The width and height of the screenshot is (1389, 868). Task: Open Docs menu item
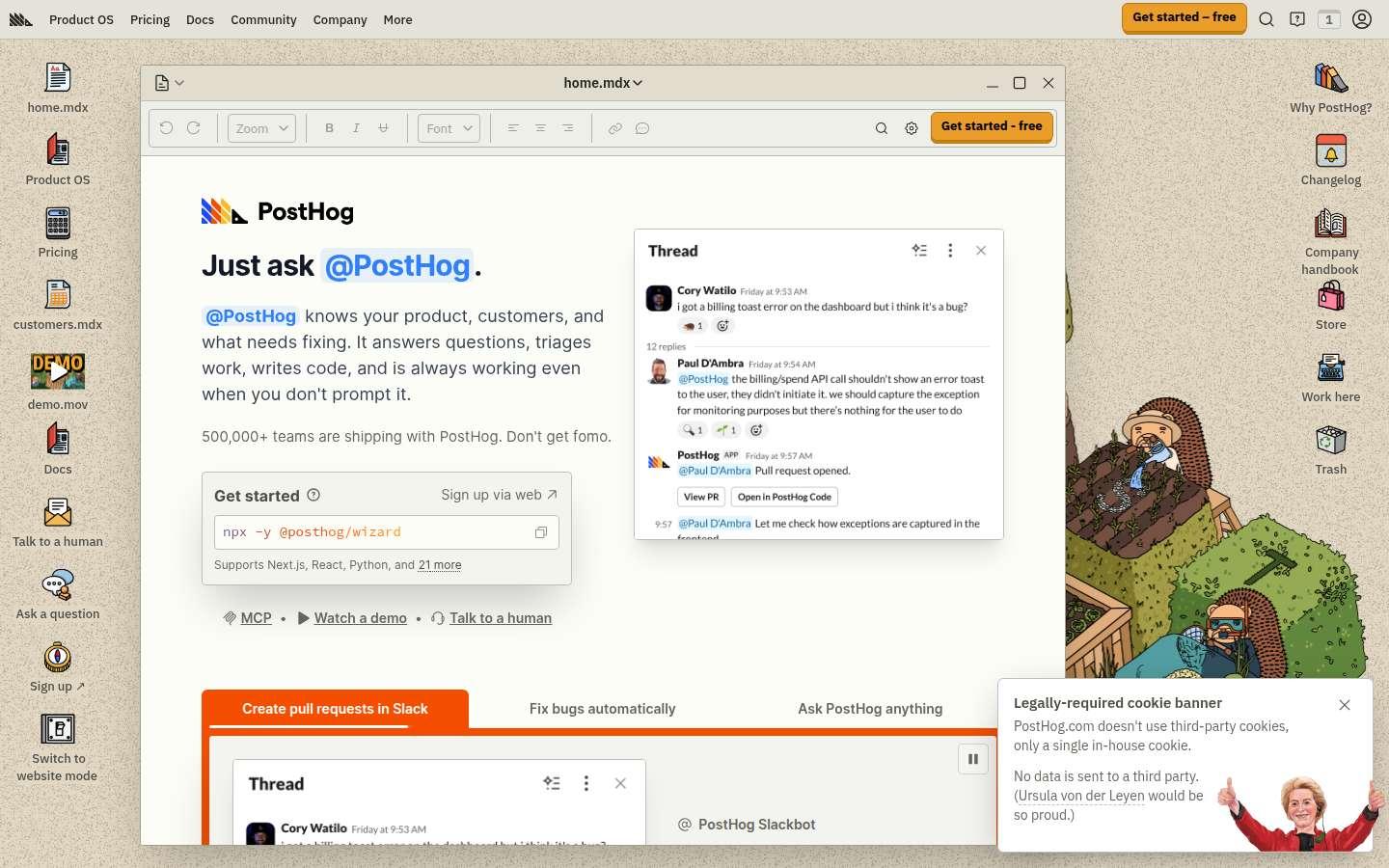click(x=200, y=19)
